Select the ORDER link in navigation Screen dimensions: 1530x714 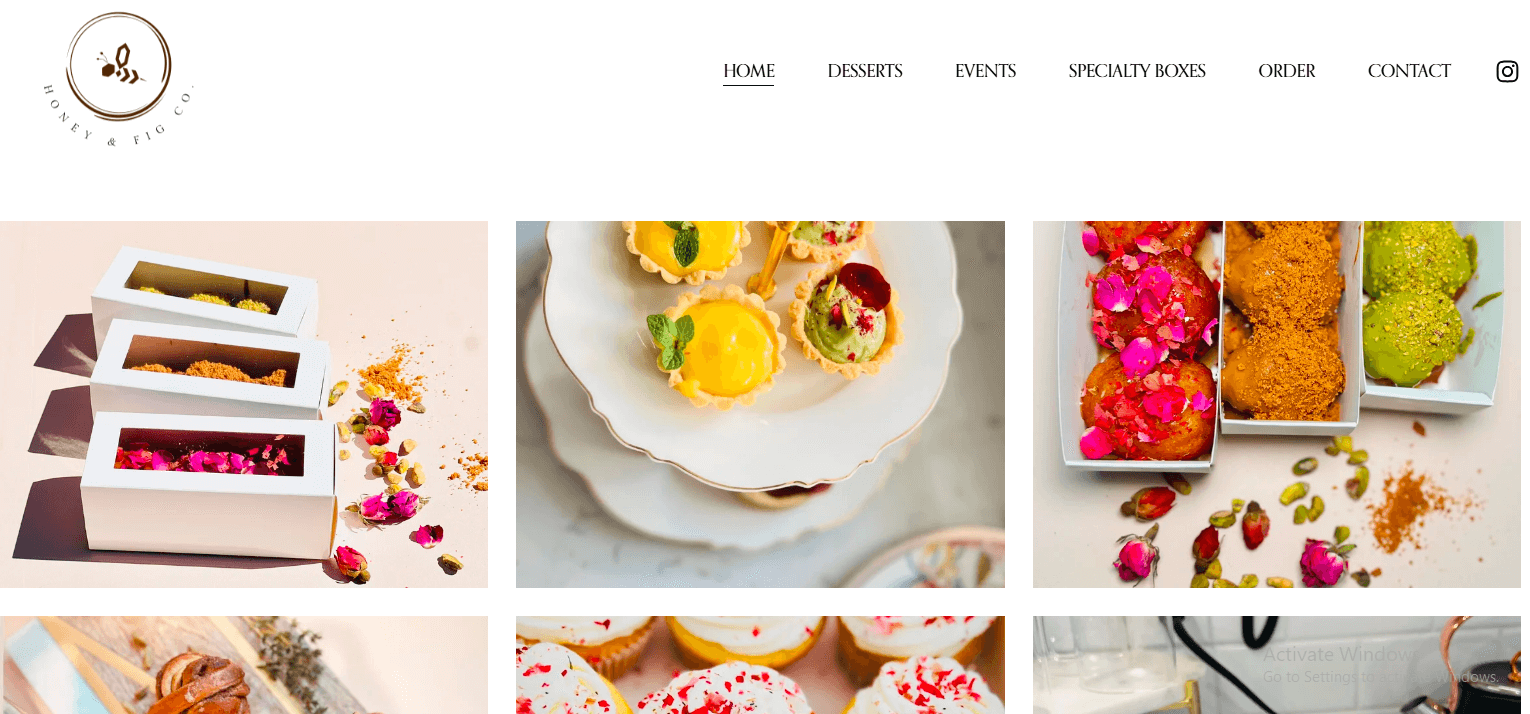(1287, 71)
